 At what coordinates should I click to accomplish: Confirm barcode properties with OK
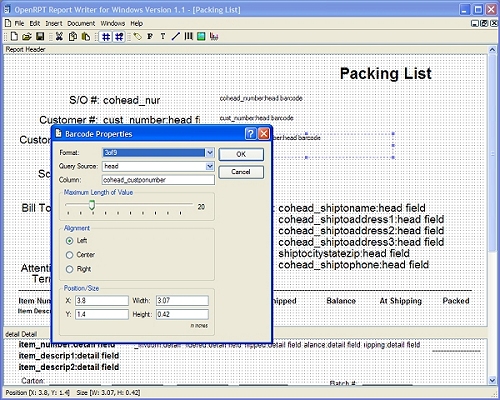[x=241, y=154]
